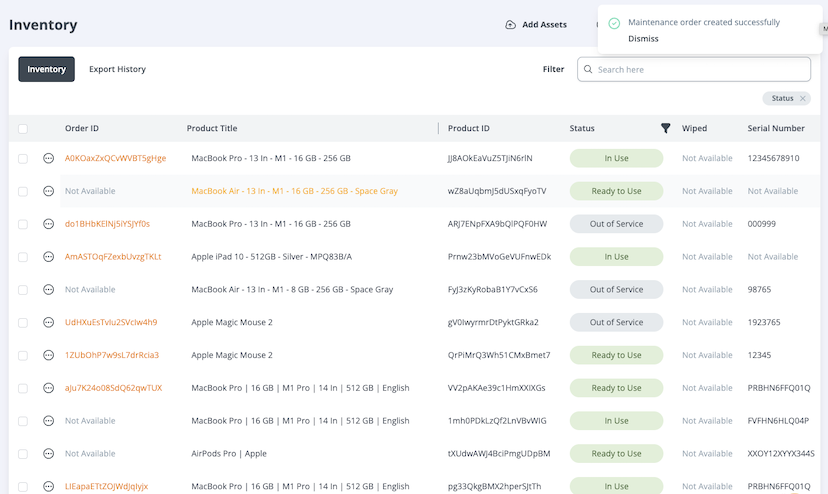Select the Inventory tab
This screenshot has height=494, width=828.
click(x=46, y=69)
